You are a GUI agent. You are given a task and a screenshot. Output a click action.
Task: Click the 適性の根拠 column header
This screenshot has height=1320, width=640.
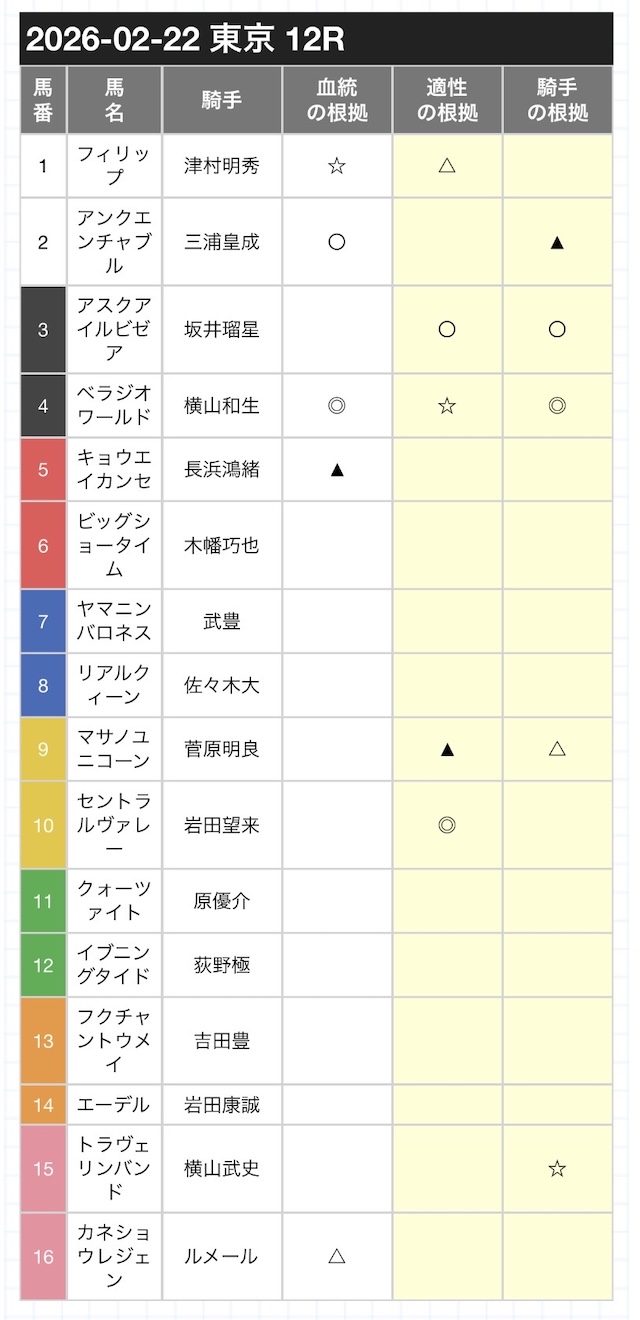click(447, 100)
